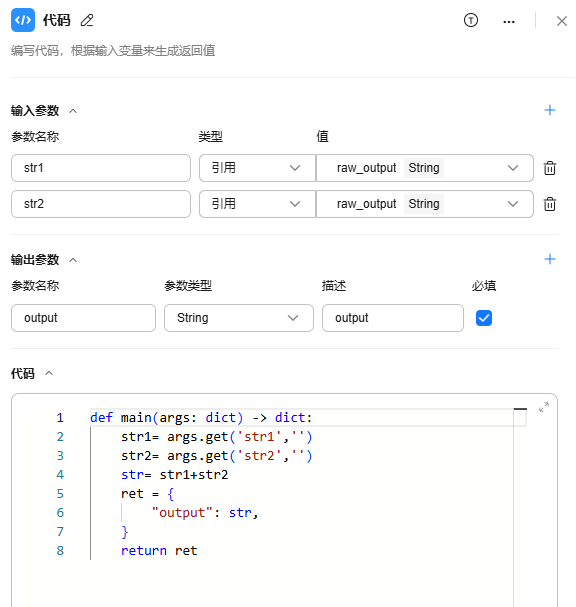Screen dimensions: 576x607
Task: Open the 引用 type dropdown for str1
Action: point(257,168)
